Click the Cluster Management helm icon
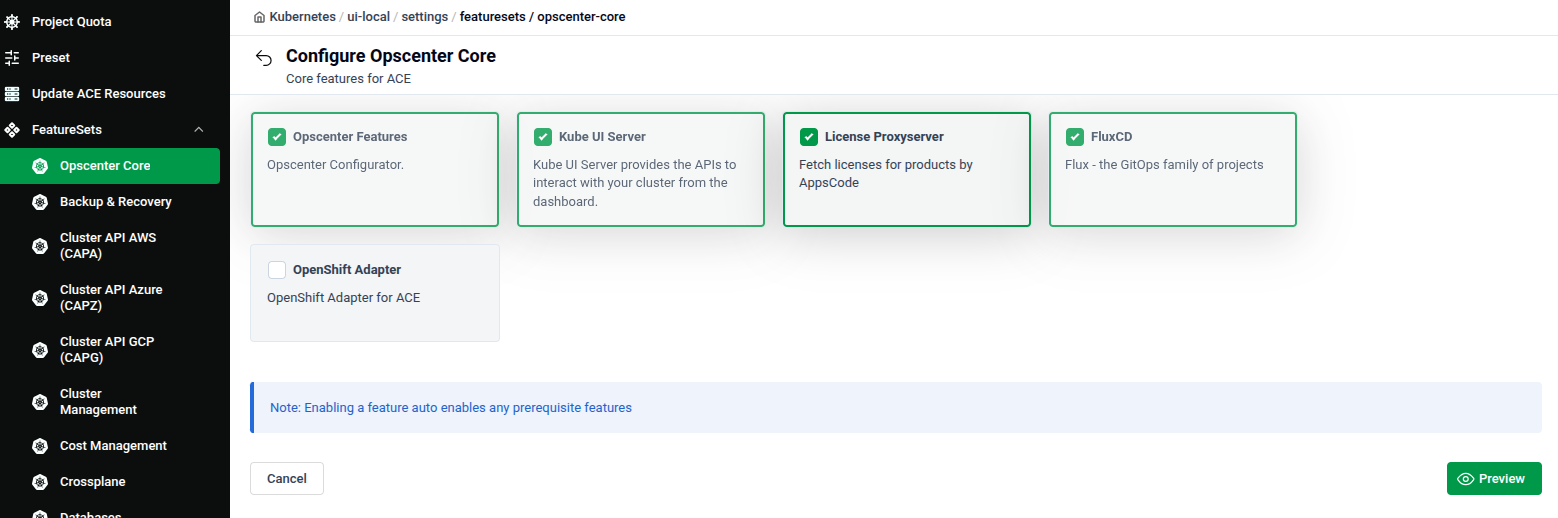Viewport: 1558px width, 518px height. [40, 401]
